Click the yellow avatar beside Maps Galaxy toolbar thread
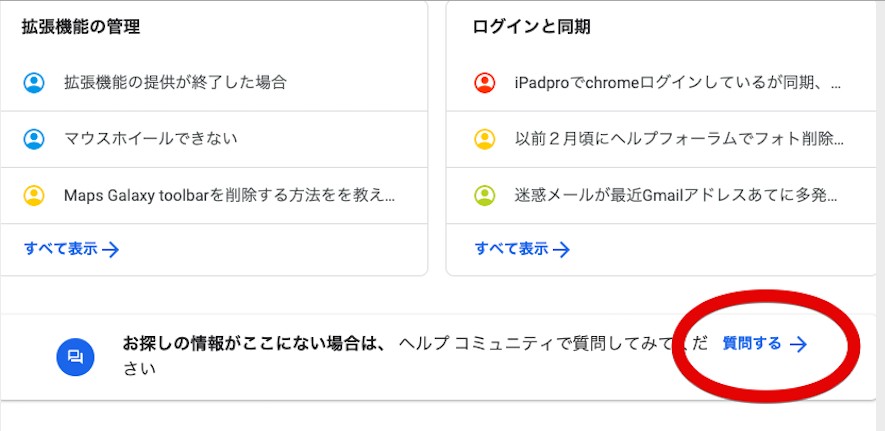The image size is (885, 431). coord(34,195)
